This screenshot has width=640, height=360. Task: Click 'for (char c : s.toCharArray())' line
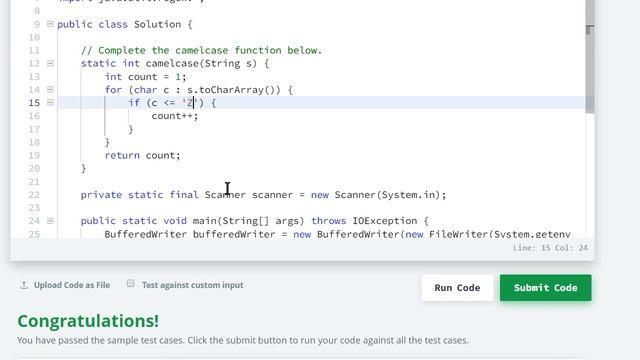pos(199,90)
